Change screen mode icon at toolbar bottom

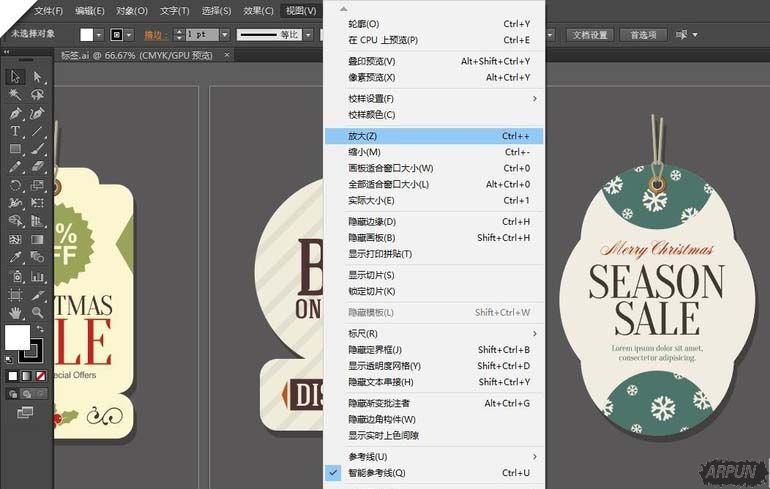pyautogui.click(x=25, y=412)
